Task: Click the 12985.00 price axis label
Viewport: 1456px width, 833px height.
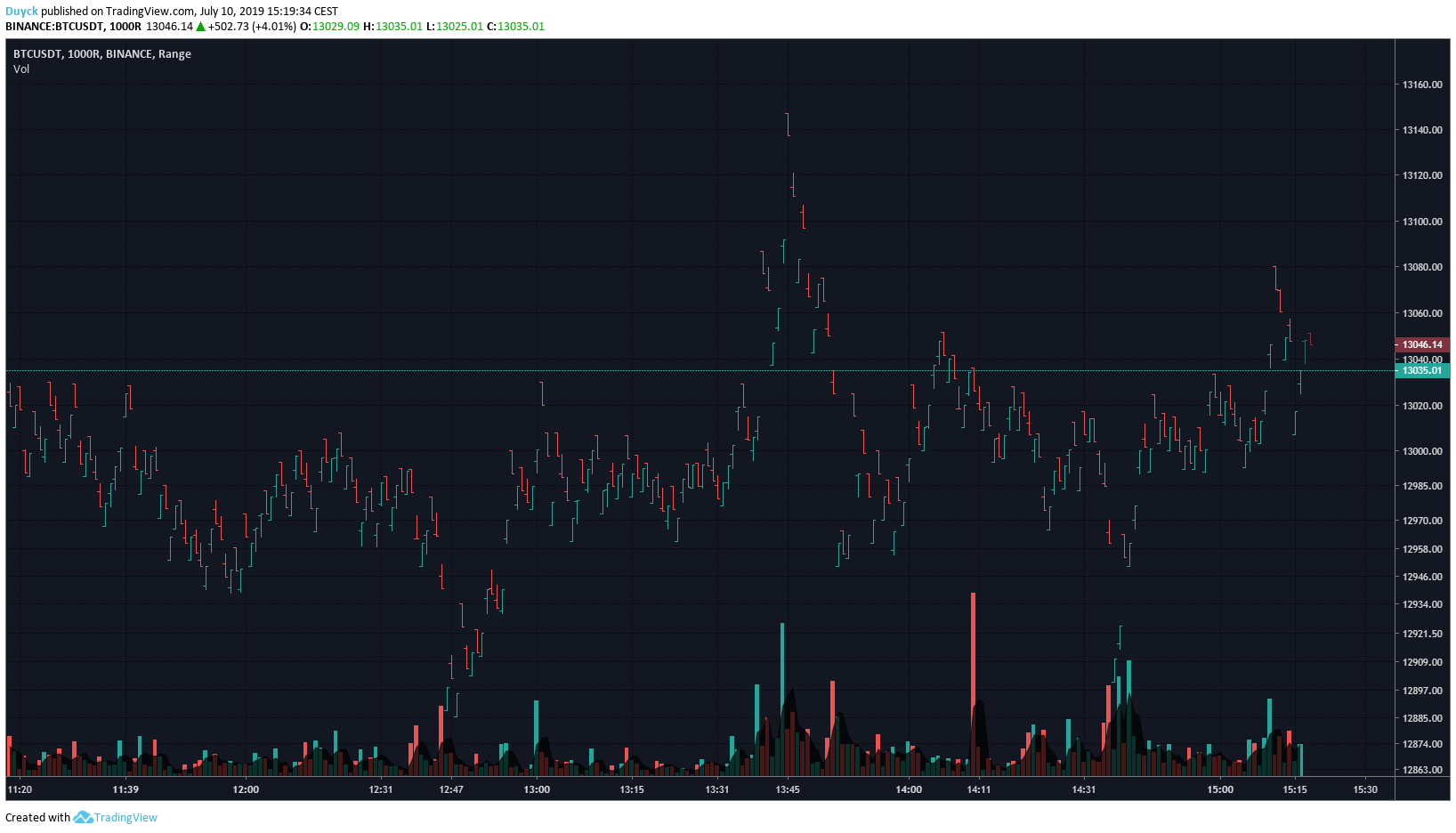Action: point(1422,486)
